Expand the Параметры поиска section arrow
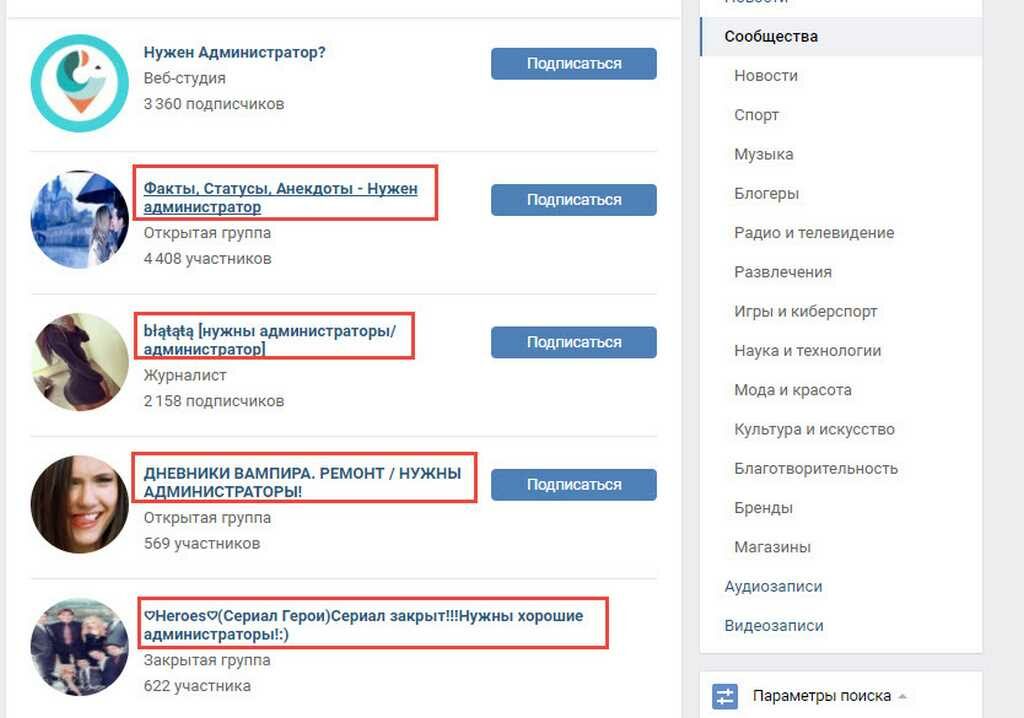 (x=903, y=696)
